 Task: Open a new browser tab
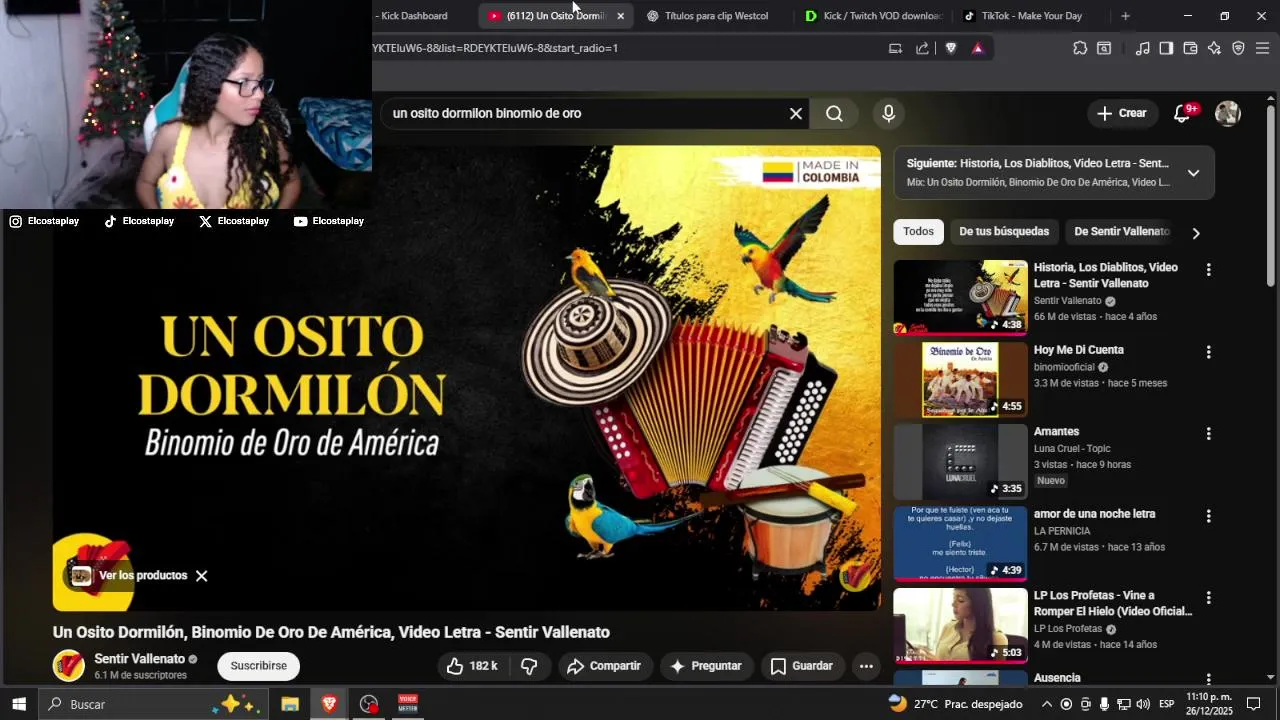point(1125,16)
